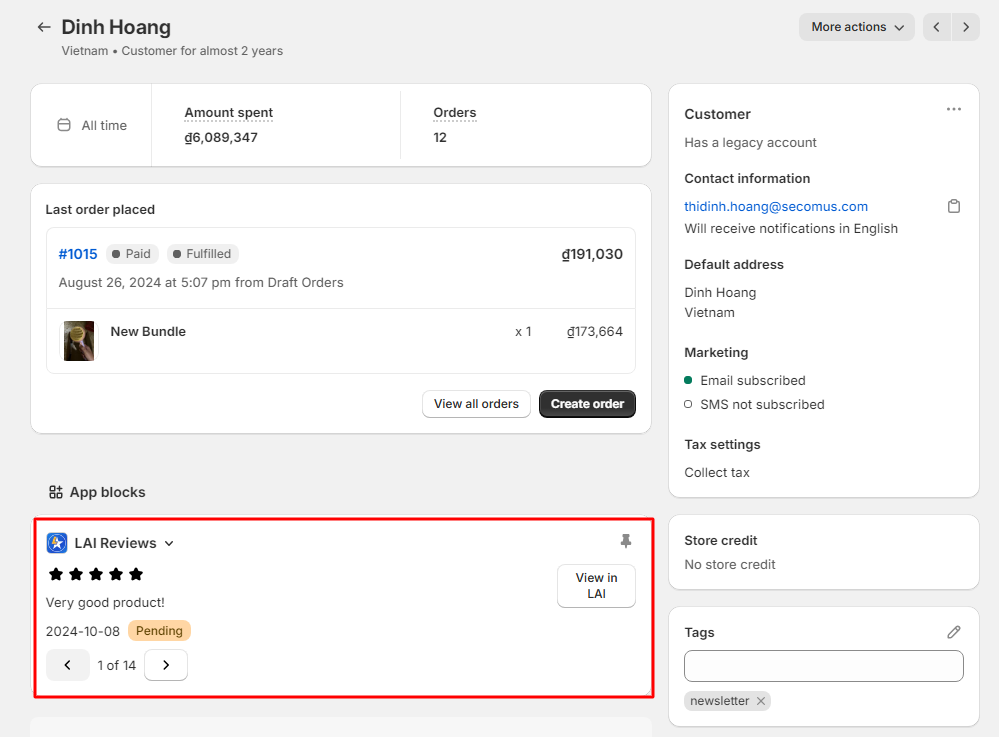Viewport: 999px width, 737px height.
Task: Expand the More actions dropdown
Action: point(856,27)
